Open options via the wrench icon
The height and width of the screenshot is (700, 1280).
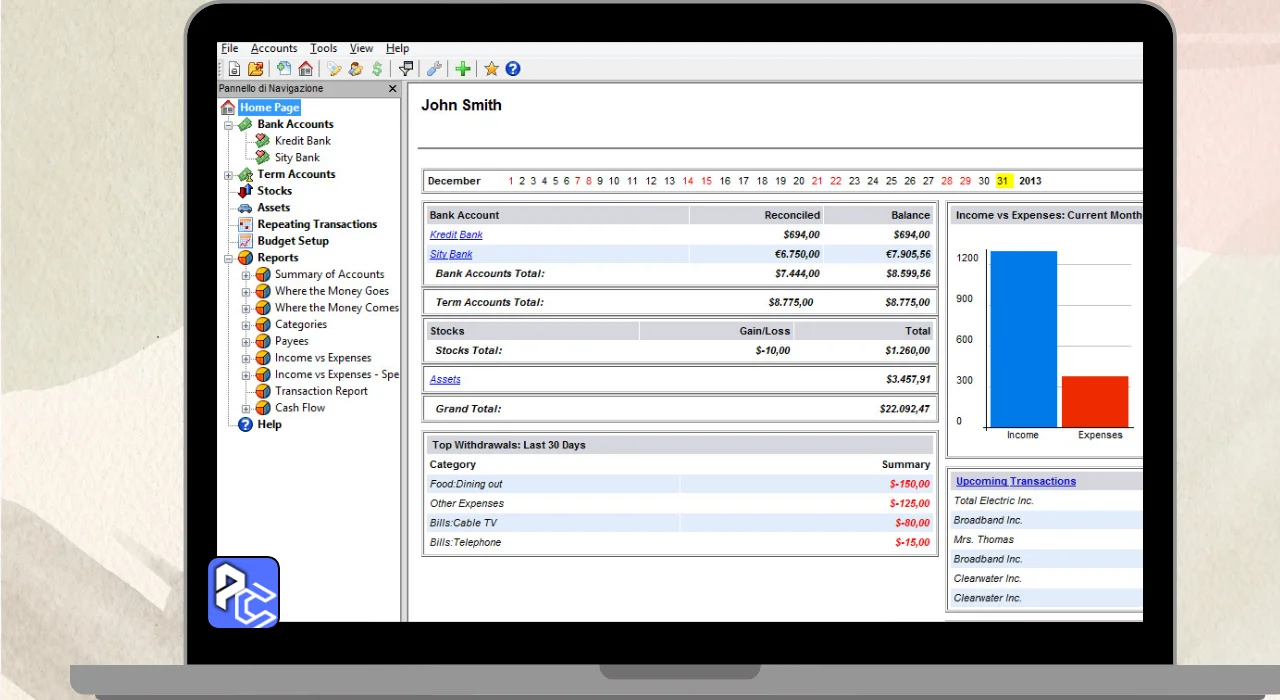tap(434, 69)
